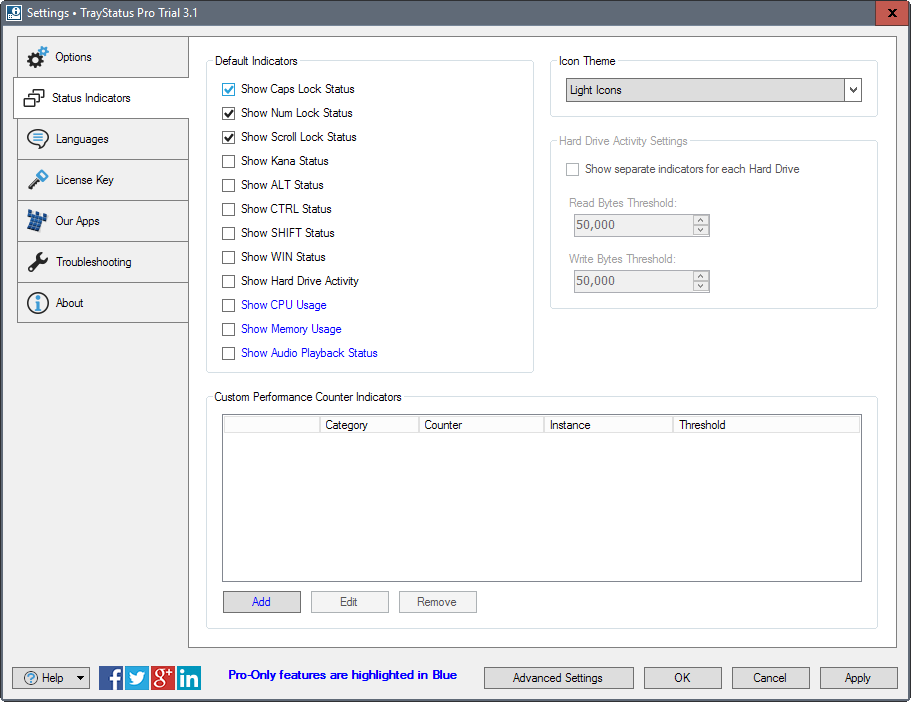Open Advanced Settings
Screen dimensions: 911x702
558,678
